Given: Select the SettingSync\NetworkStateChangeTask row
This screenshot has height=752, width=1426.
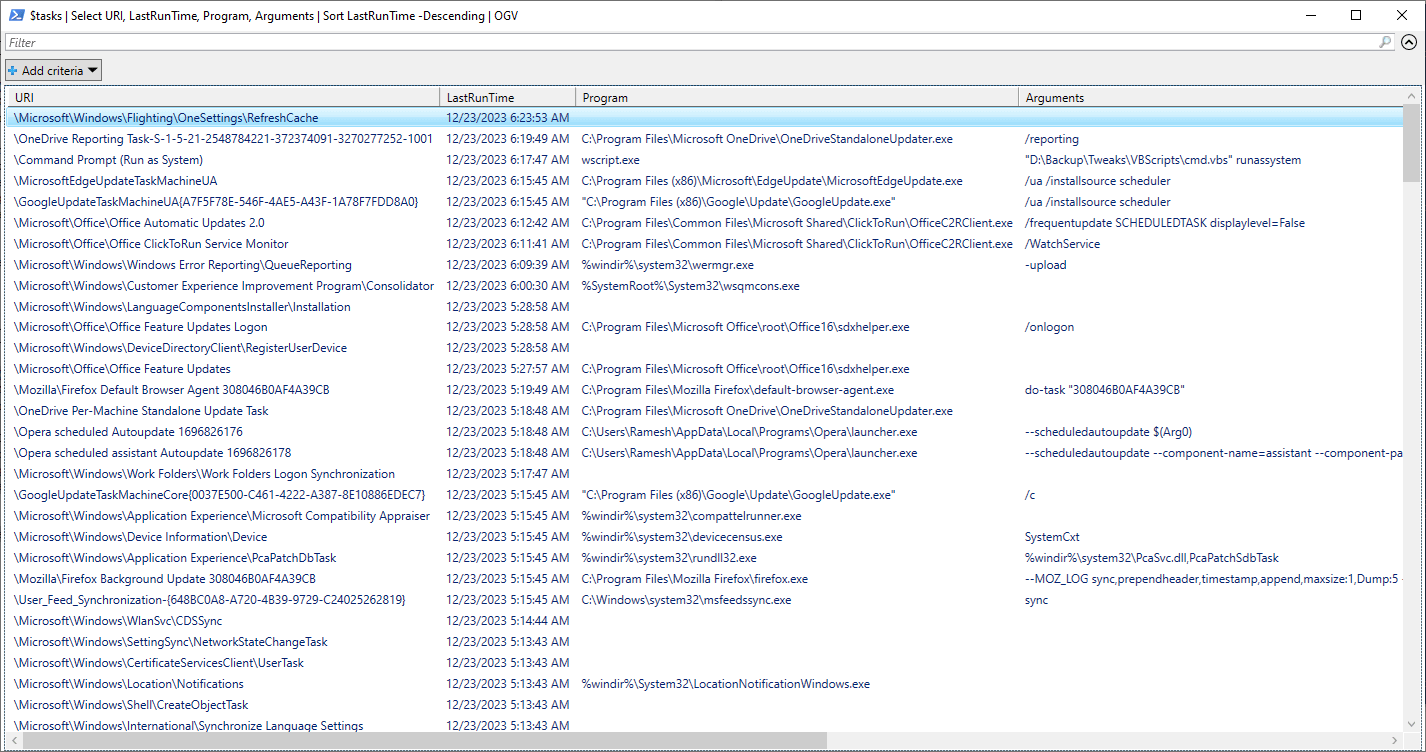Looking at the screenshot, I should pyautogui.click(x=705, y=642).
